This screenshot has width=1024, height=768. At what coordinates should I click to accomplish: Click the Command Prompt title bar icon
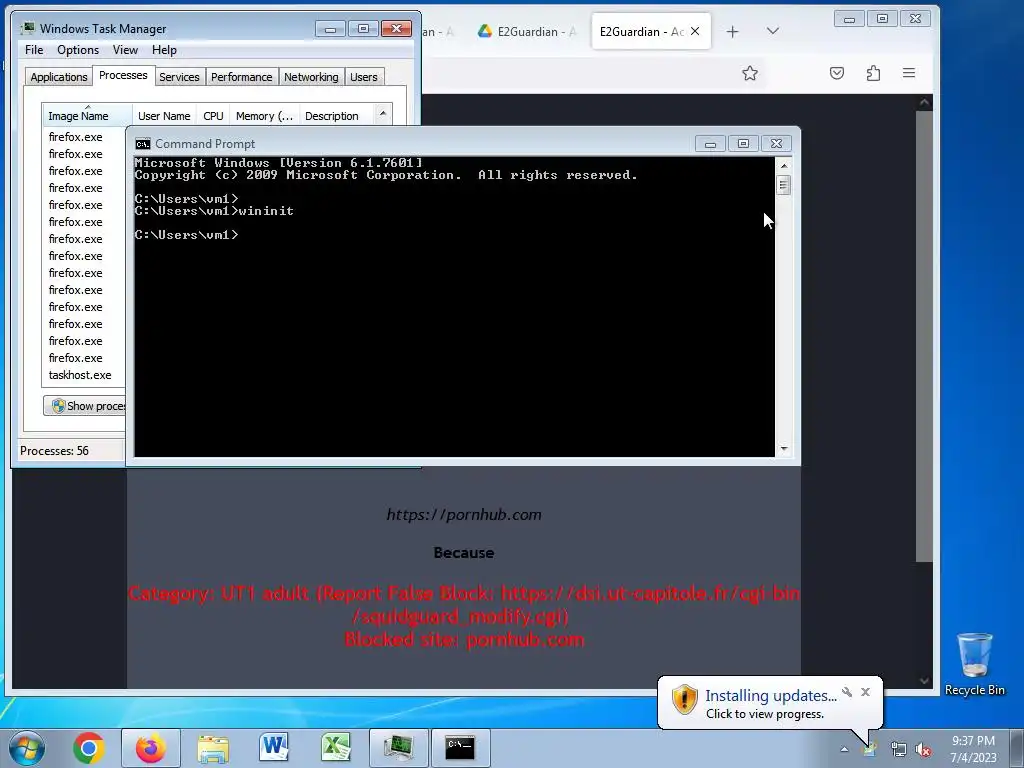coord(142,144)
